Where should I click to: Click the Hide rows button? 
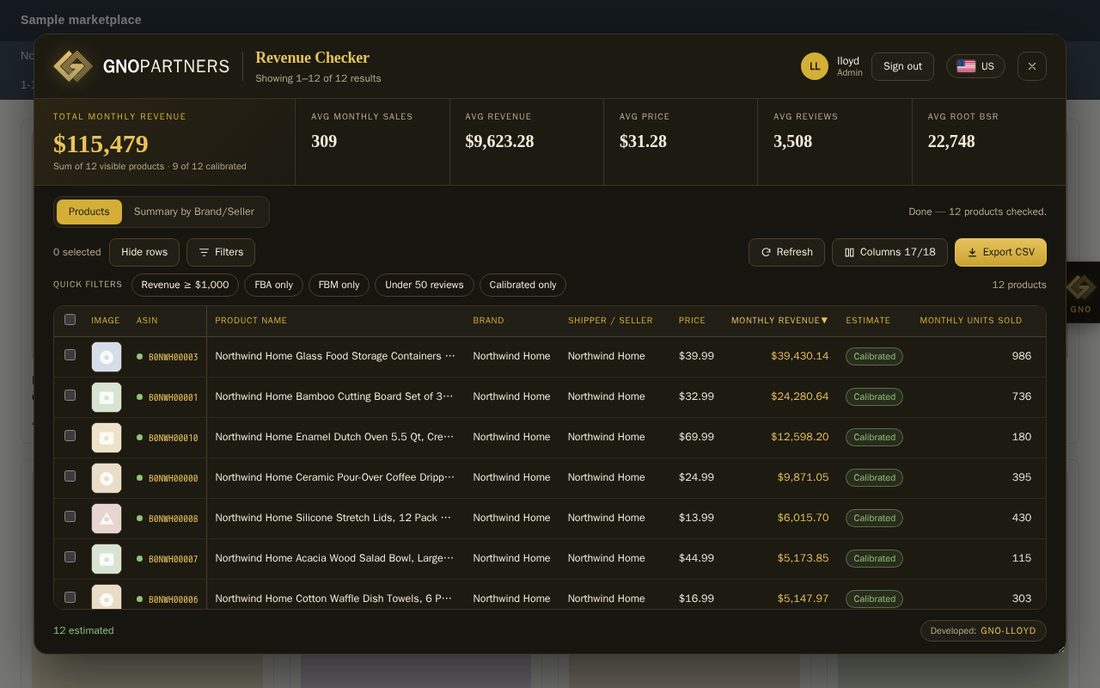tap(144, 252)
